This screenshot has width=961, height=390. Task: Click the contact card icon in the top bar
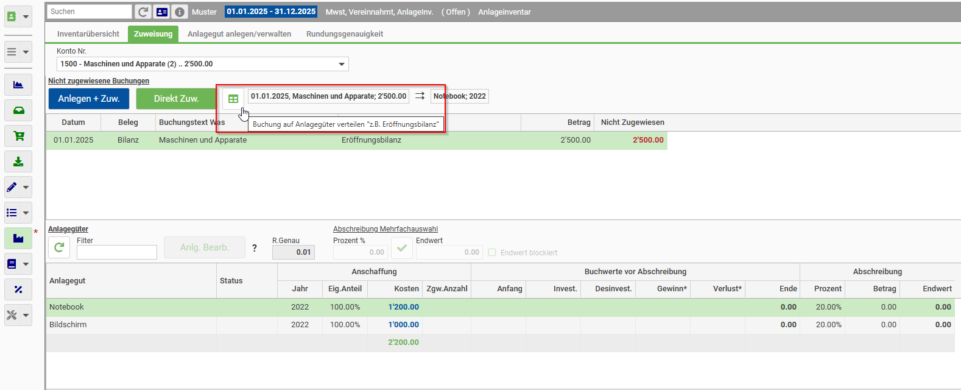[161, 12]
